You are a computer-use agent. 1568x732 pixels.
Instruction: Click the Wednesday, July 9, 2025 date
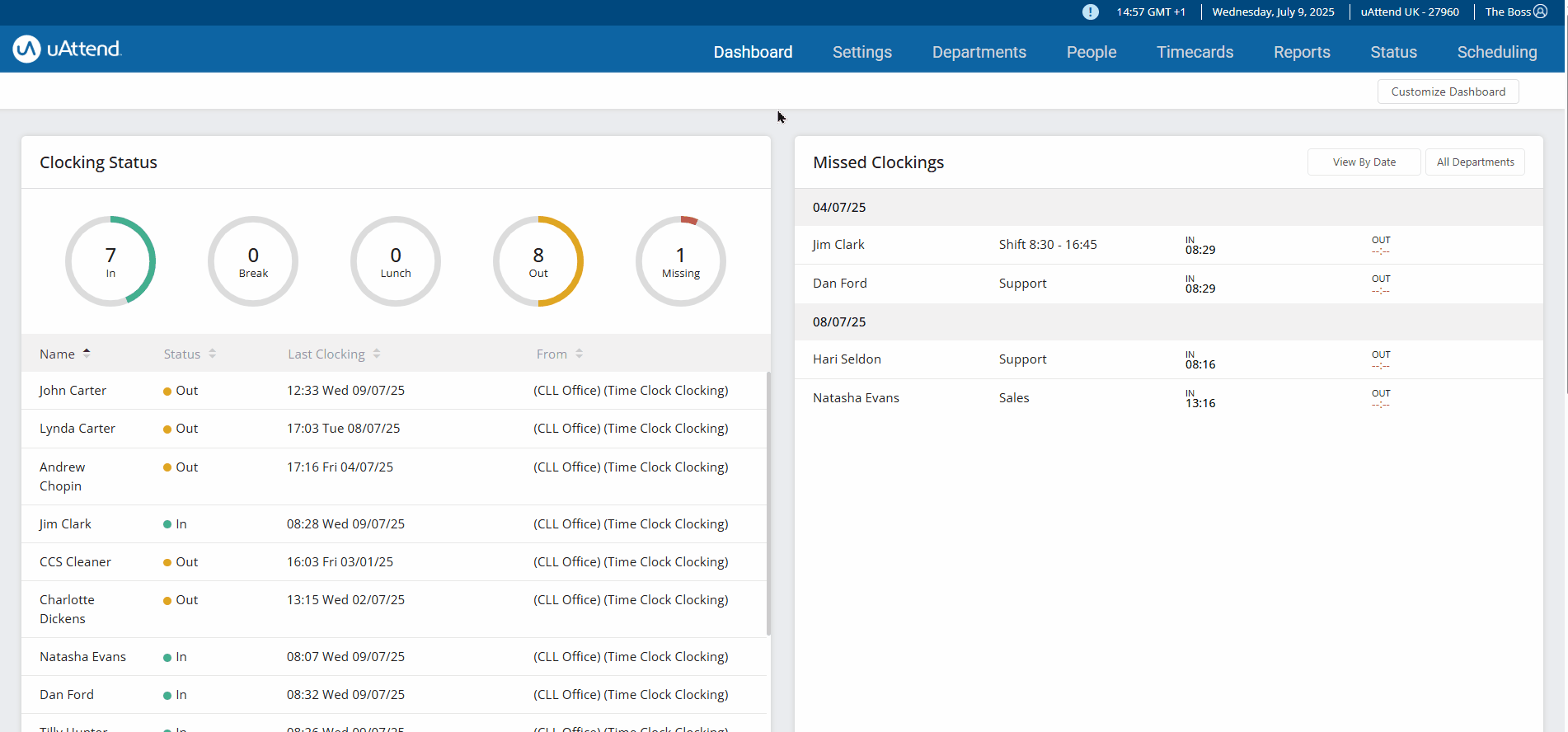[x=1273, y=12]
